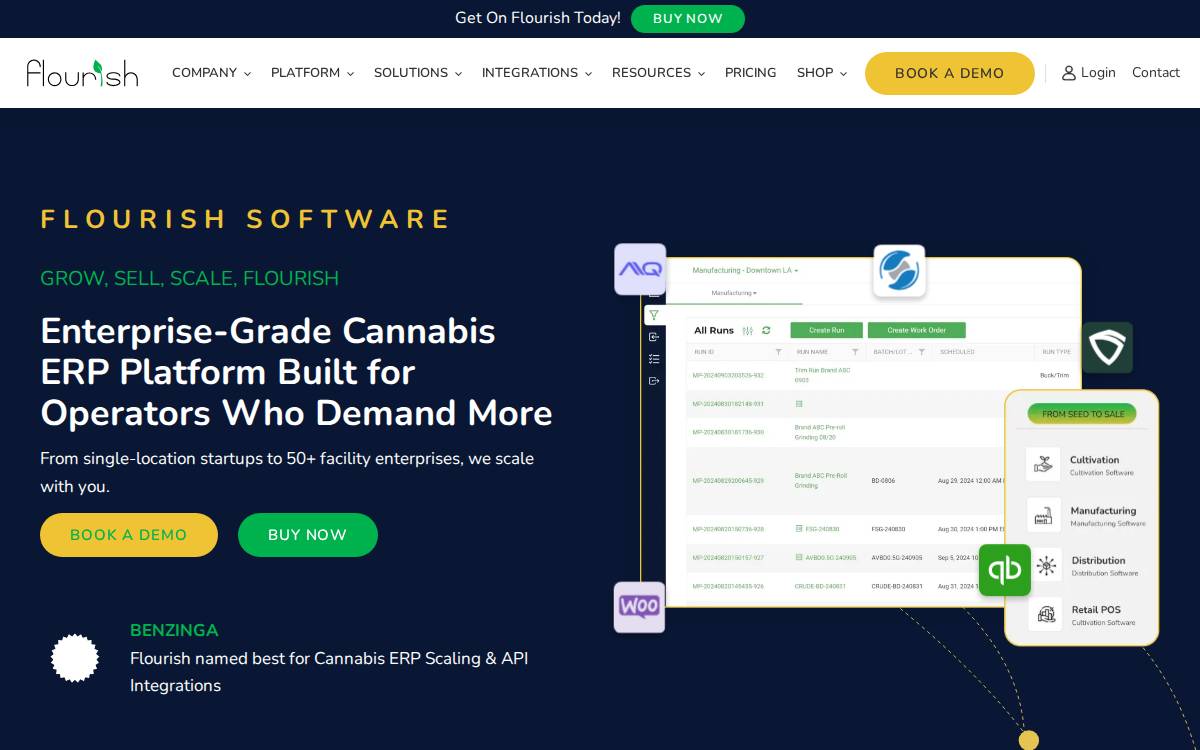The height and width of the screenshot is (750, 1200).
Task: Click the list icon beside AVB00.5G-240905 run name
Action: tap(799, 557)
